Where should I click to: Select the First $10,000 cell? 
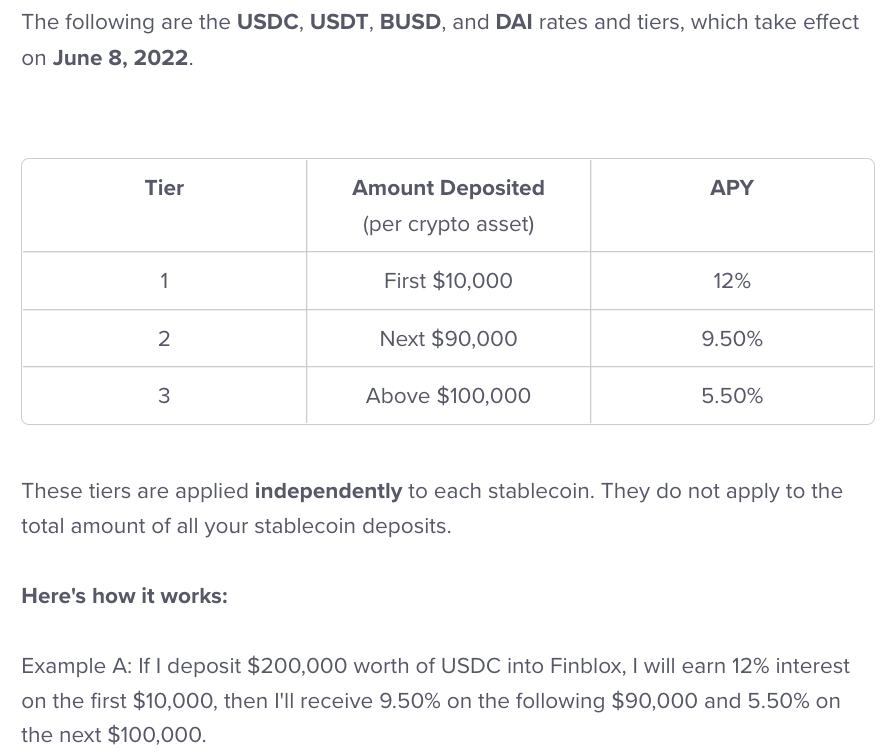tap(448, 281)
